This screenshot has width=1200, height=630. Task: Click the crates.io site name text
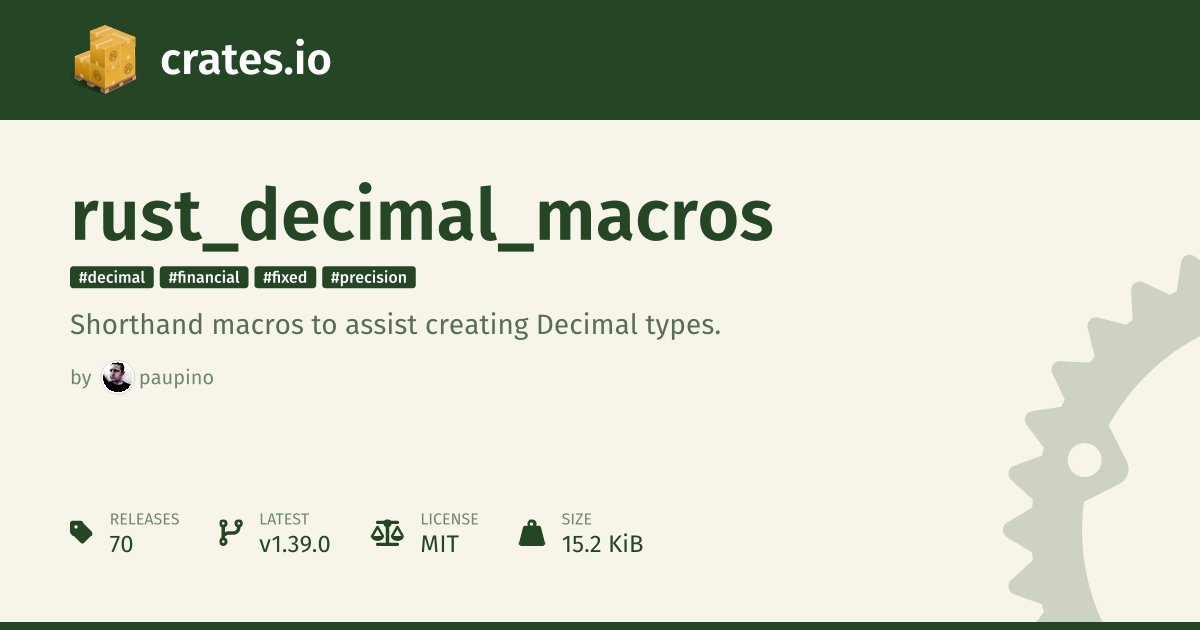pos(245,60)
